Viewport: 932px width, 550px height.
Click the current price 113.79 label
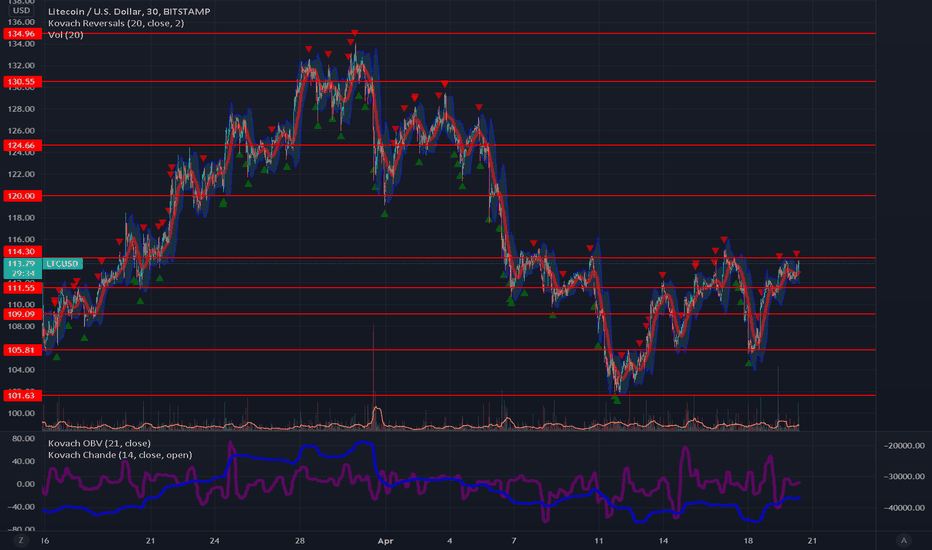point(21,263)
